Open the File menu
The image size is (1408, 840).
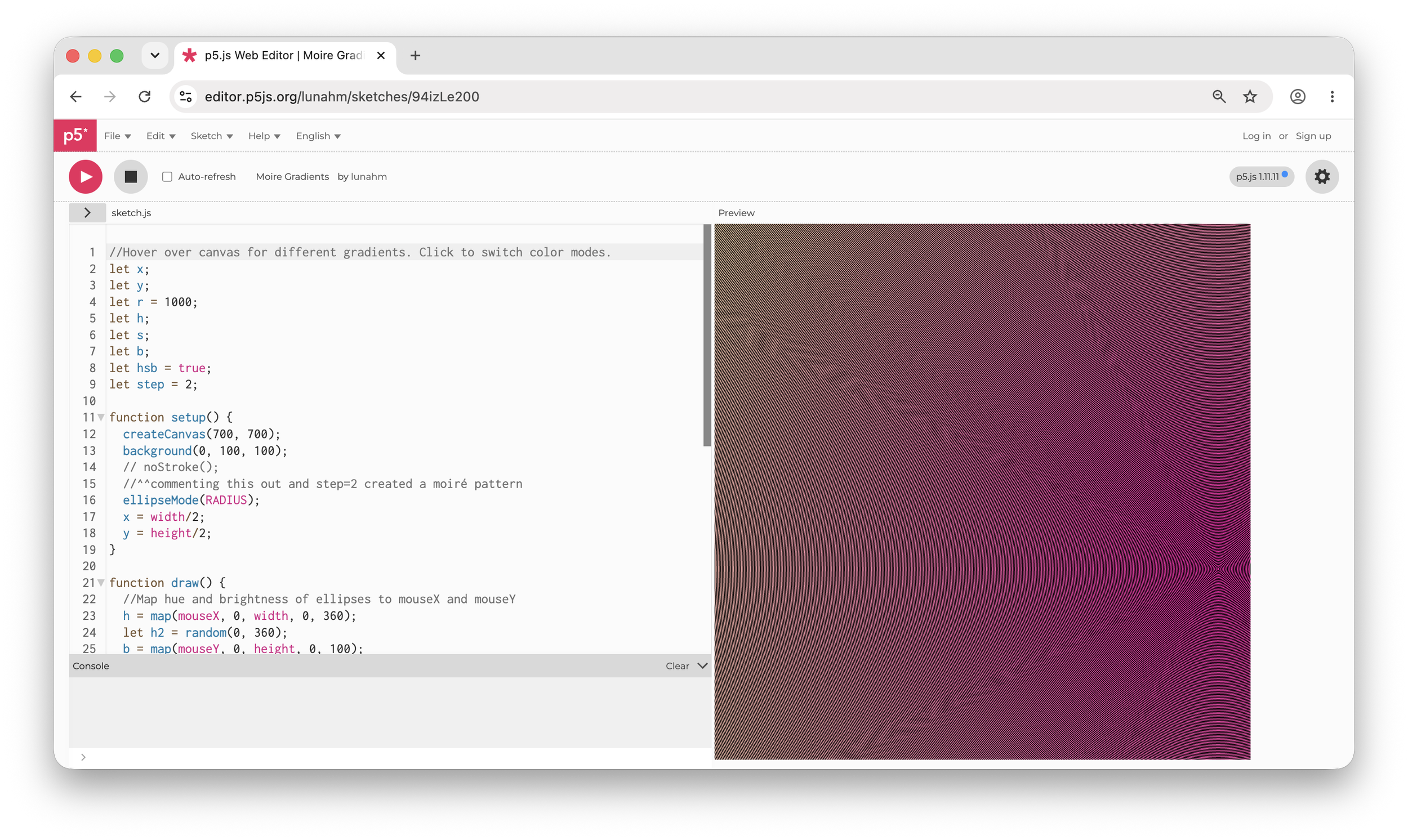coord(117,136)
